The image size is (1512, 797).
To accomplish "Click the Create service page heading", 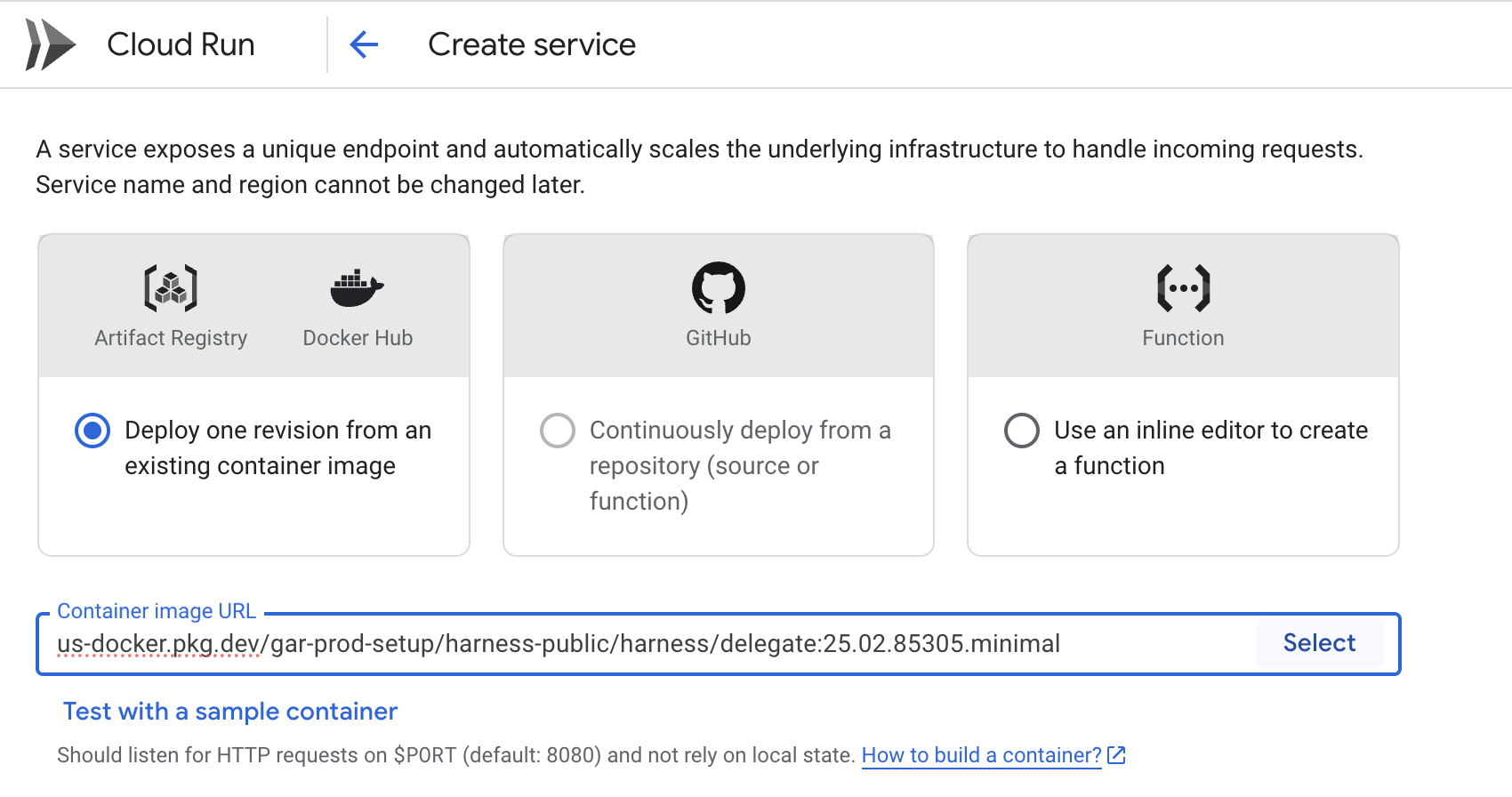I will [x=532, y=44].
